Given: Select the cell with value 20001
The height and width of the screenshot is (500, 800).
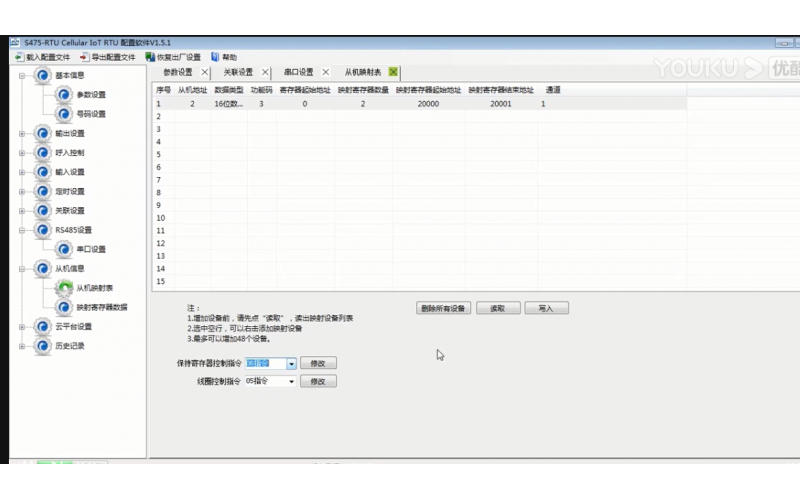Looking at the screenshot, I should [501, 104].
